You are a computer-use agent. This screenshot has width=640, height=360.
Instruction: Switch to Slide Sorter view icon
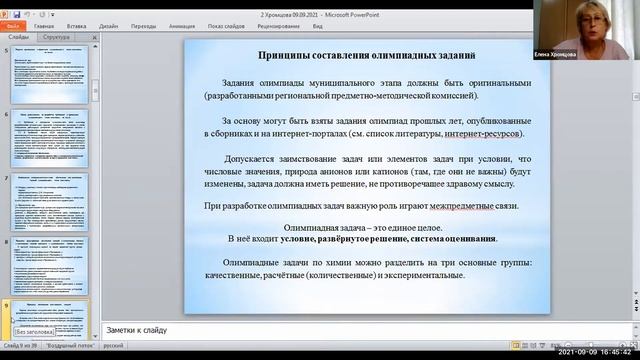525,346
